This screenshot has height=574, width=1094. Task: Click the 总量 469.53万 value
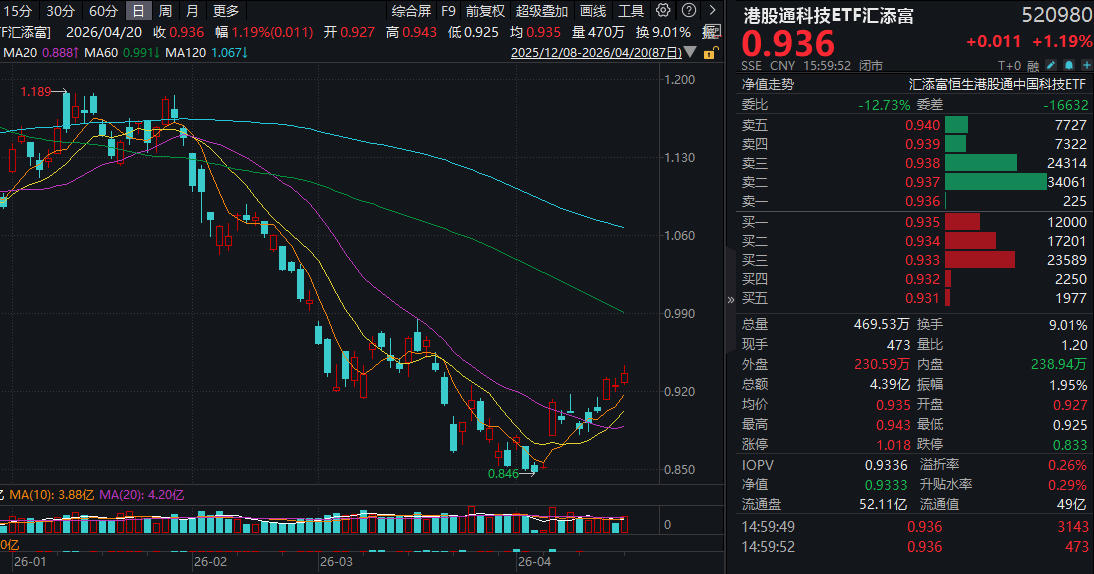881,324
